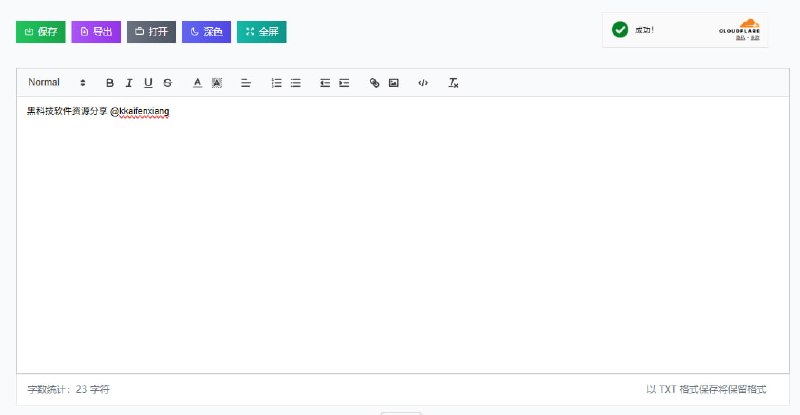Open the font color picker
The width and height of the screenshot is (800, 415).
pos(198,83)
